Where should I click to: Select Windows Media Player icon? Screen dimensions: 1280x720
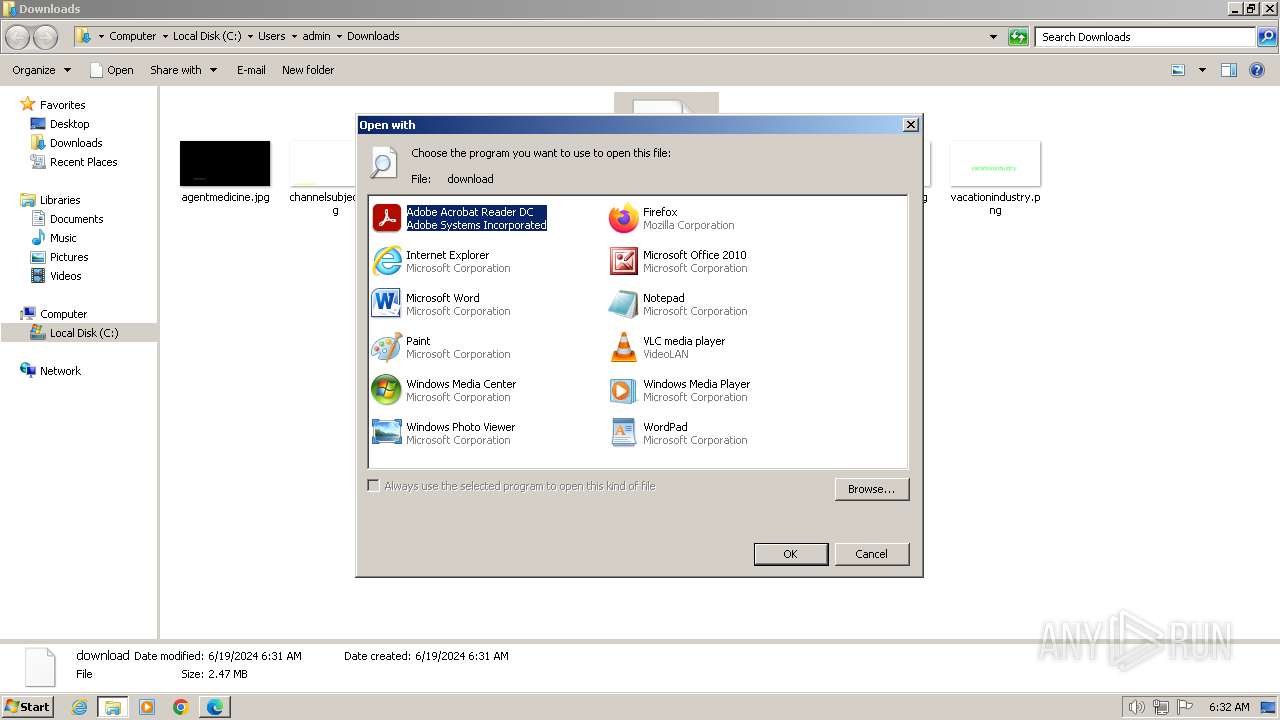(623, 390)
